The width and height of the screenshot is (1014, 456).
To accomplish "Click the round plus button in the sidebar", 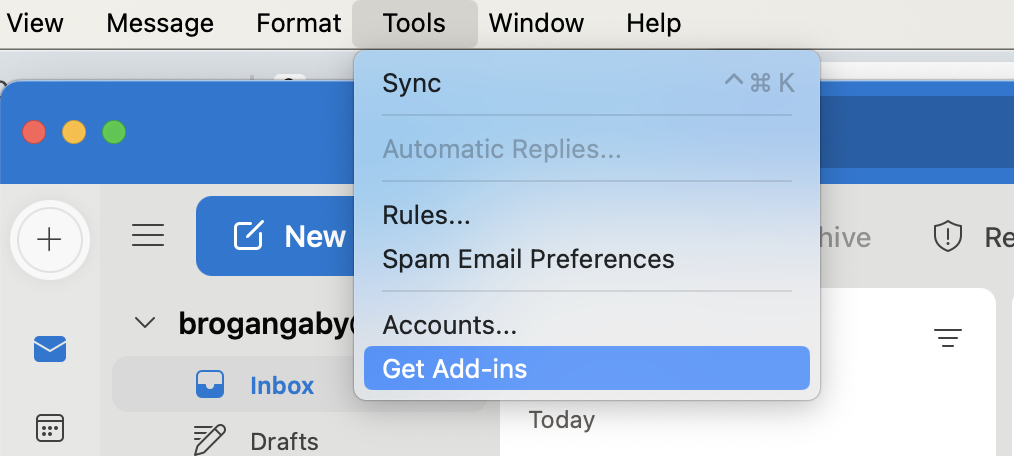I will coord(49,239).
